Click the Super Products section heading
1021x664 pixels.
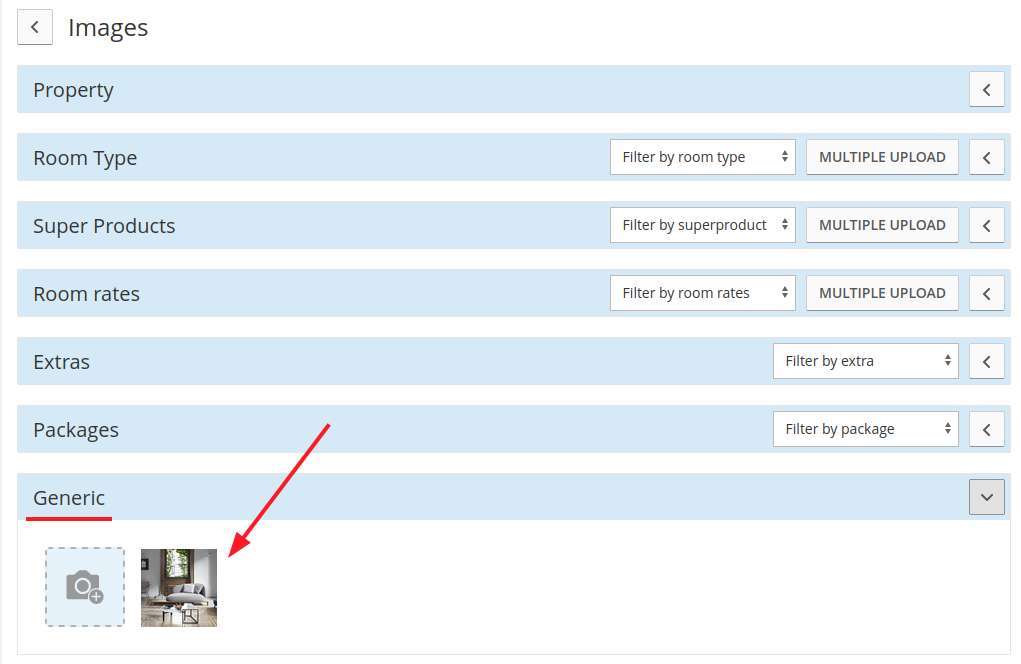coord(104,226)
